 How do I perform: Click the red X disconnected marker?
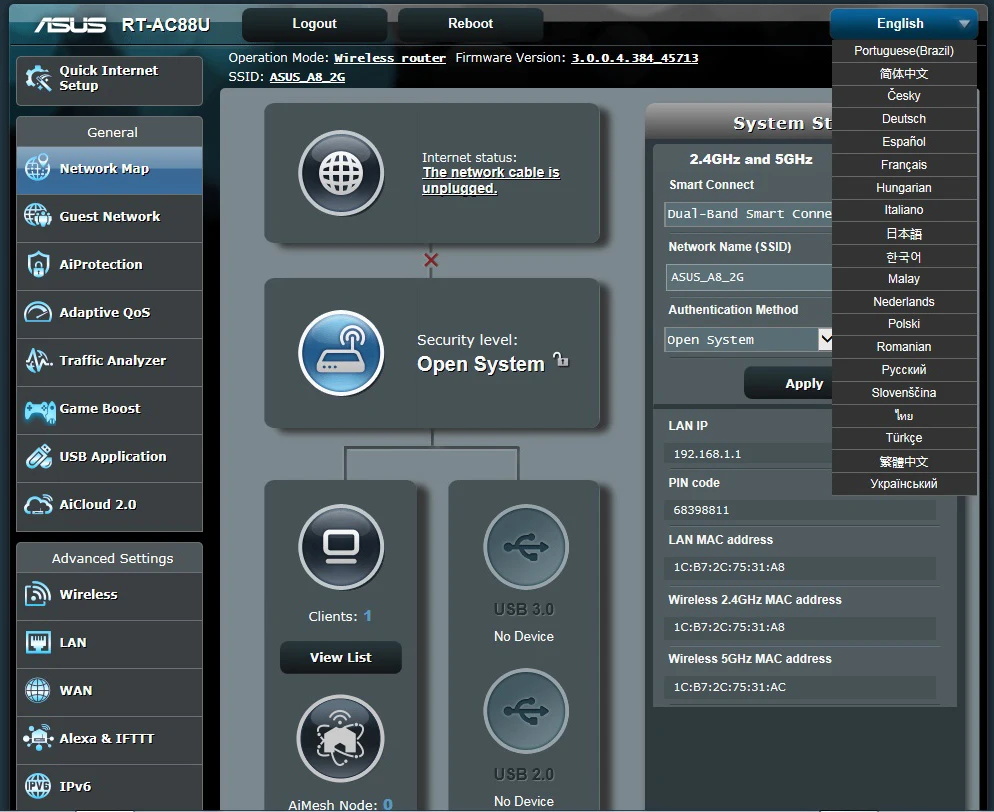point(431,260)
